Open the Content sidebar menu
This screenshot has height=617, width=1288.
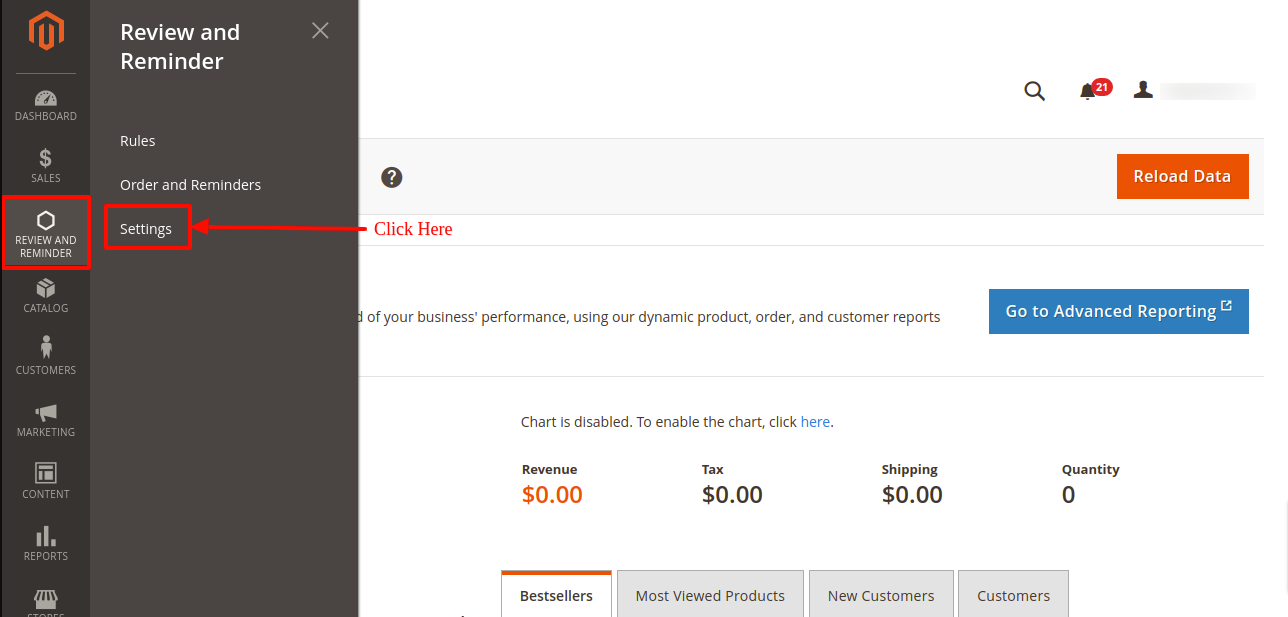click(46, 481)
